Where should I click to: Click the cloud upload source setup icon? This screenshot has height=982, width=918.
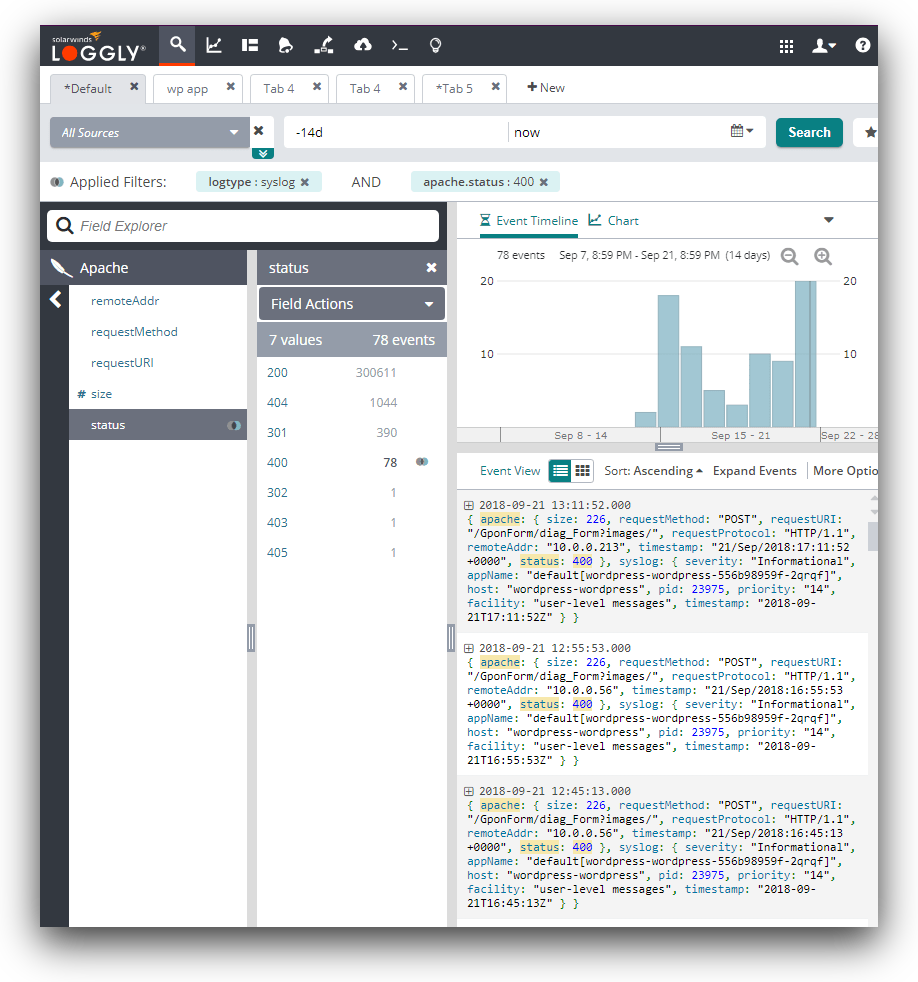click(363, 45)
